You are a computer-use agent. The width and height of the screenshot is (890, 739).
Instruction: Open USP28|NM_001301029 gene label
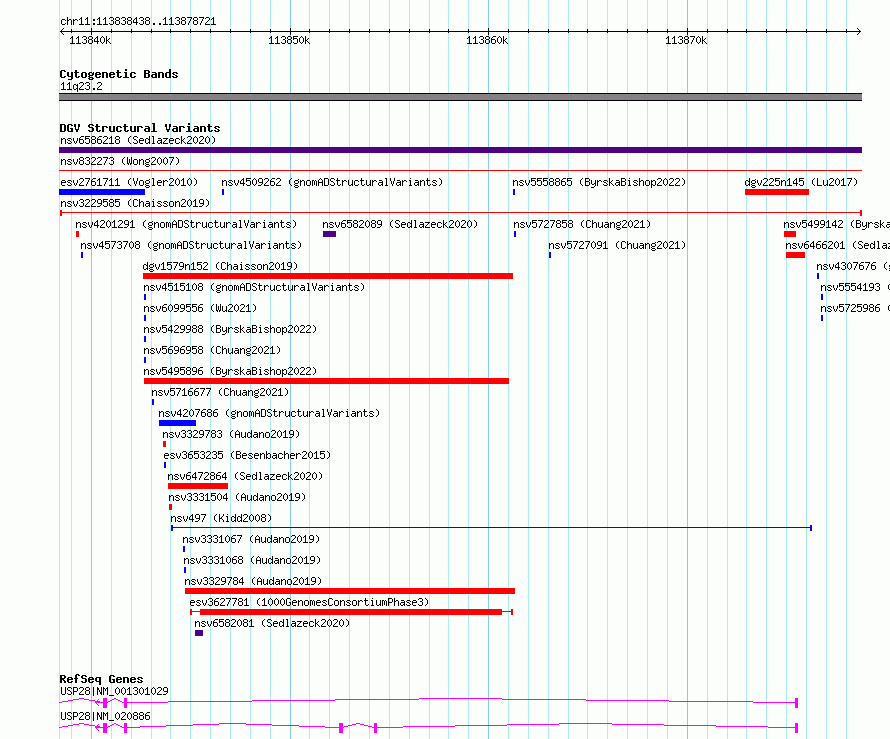click(x=114, y=691)
